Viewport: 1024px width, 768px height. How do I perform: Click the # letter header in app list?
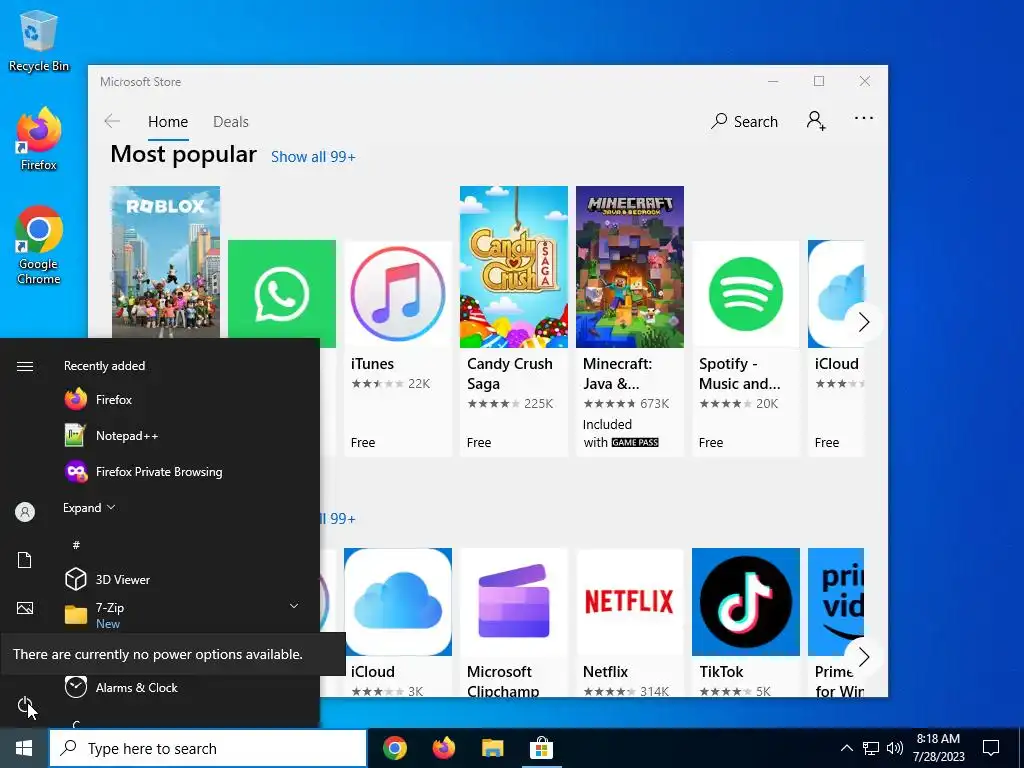[x=76, y=545]
